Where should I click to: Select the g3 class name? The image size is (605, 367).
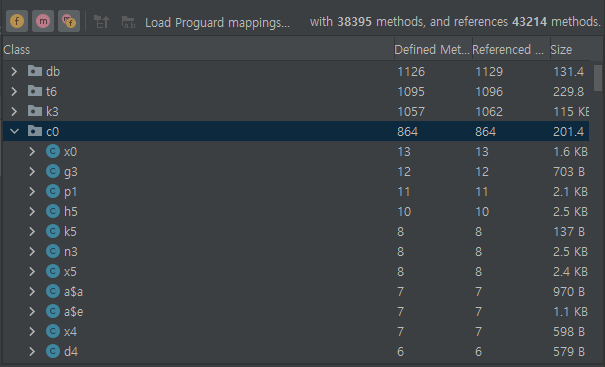(x=71, y=172)
